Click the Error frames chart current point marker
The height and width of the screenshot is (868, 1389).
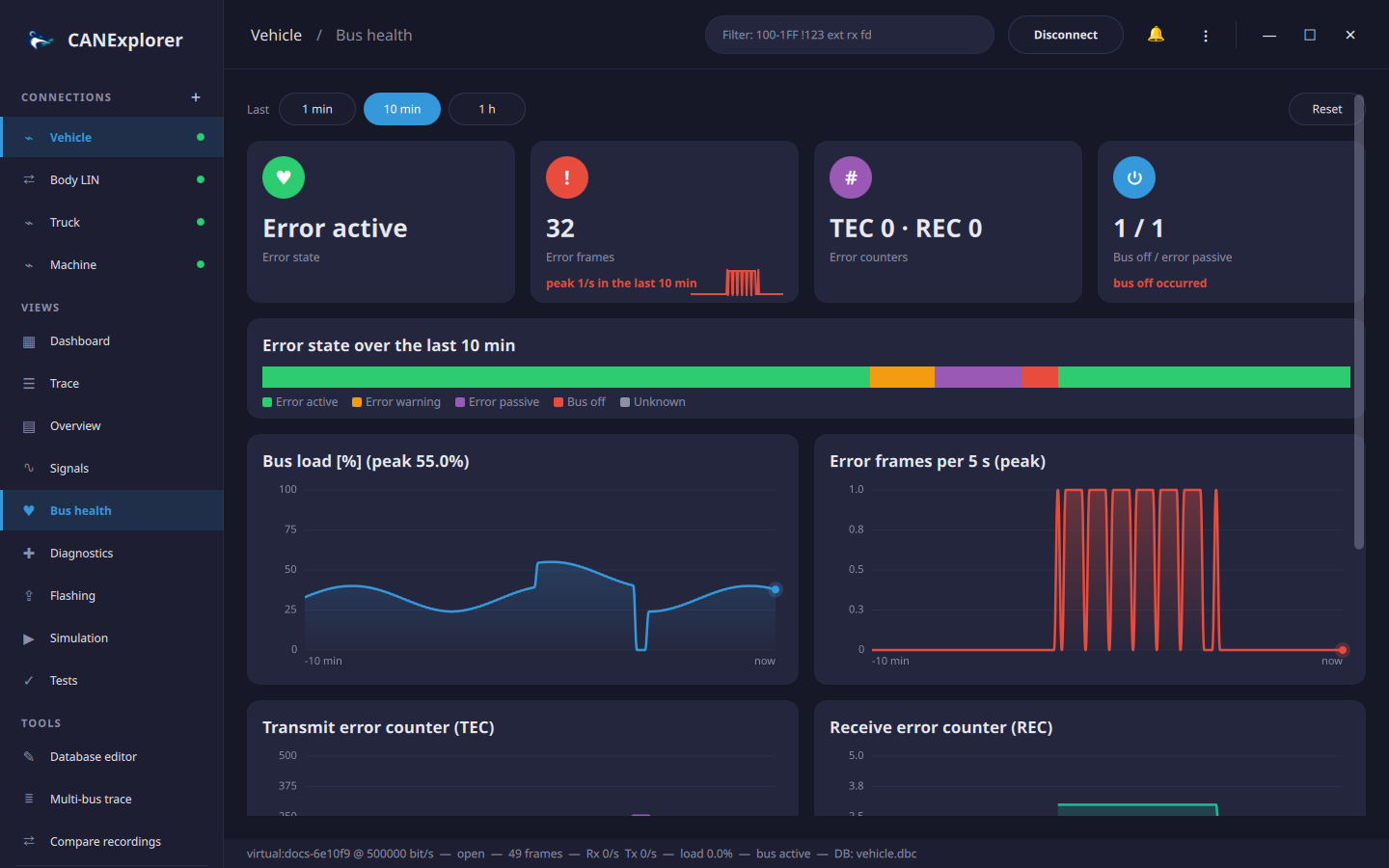point(1343,650)
